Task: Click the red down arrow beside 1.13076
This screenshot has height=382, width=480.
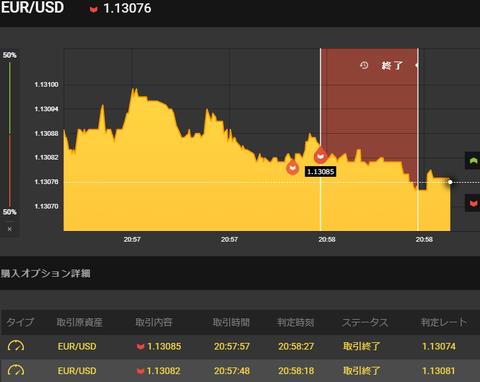Action: coord(93,9)
